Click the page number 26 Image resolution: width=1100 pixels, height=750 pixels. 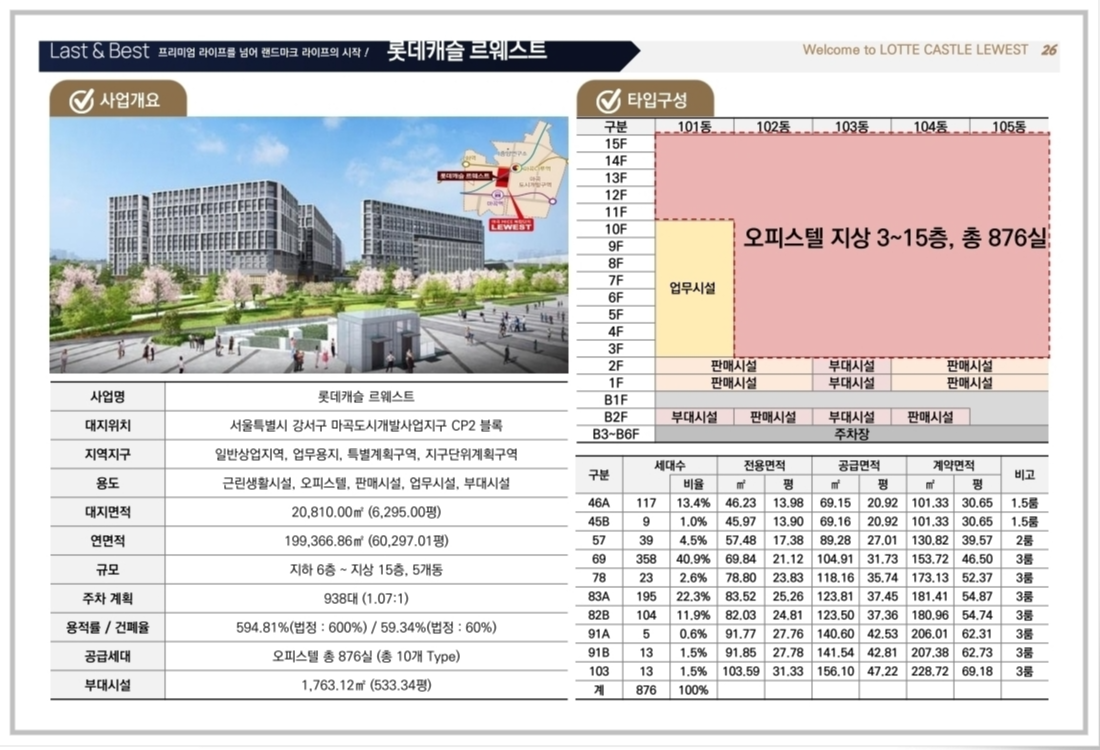point(1049,50)
